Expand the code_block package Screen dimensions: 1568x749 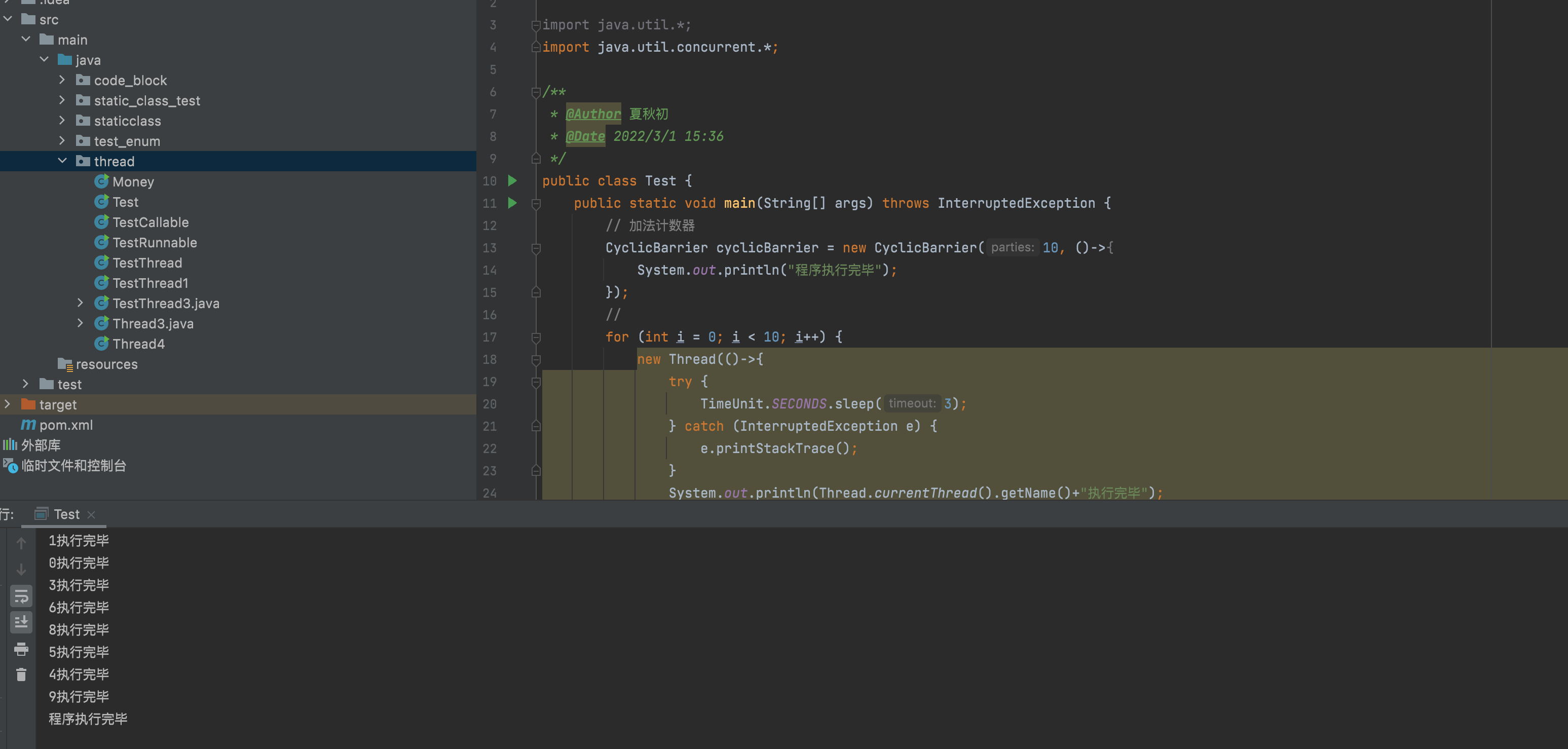click(62, 80)
